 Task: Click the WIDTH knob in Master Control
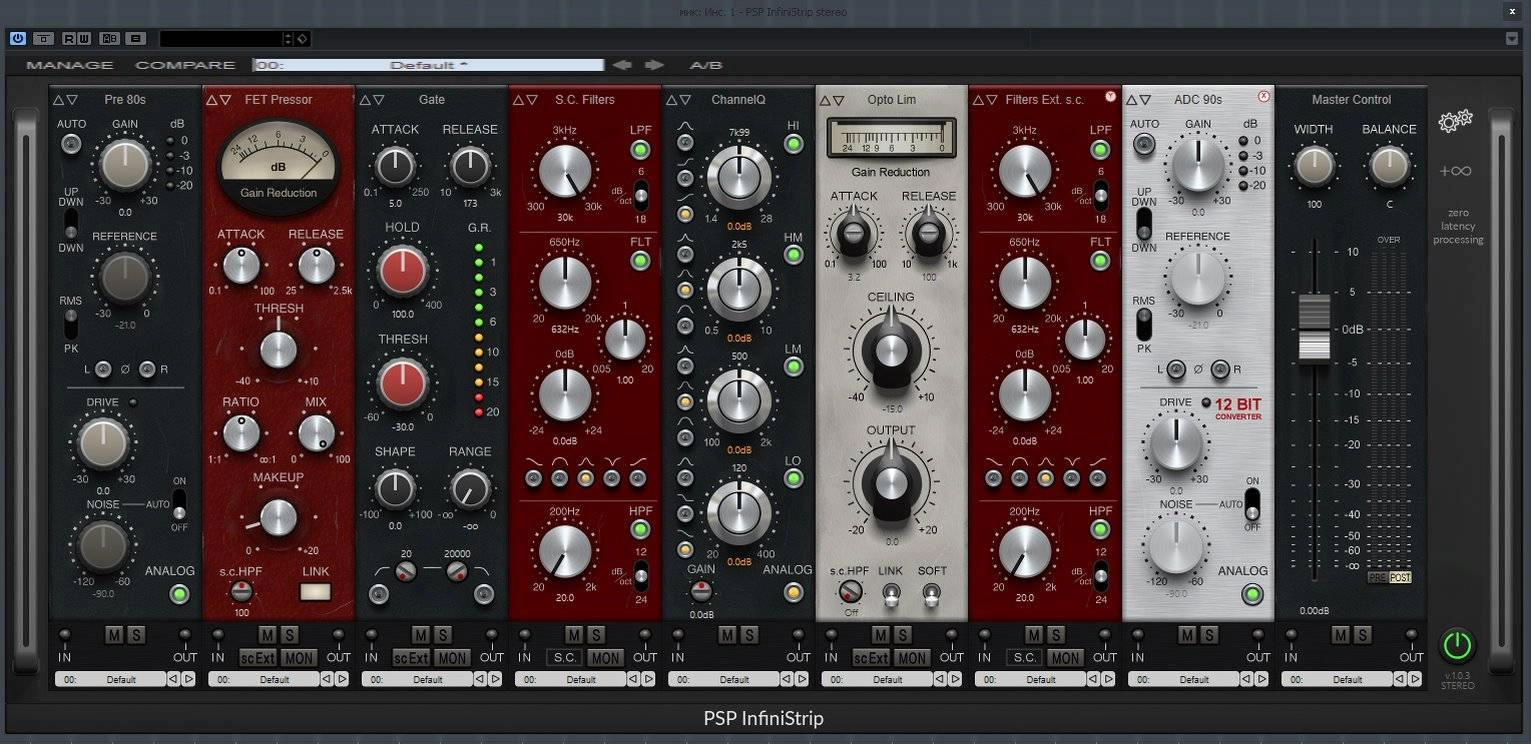[1314, 166]
